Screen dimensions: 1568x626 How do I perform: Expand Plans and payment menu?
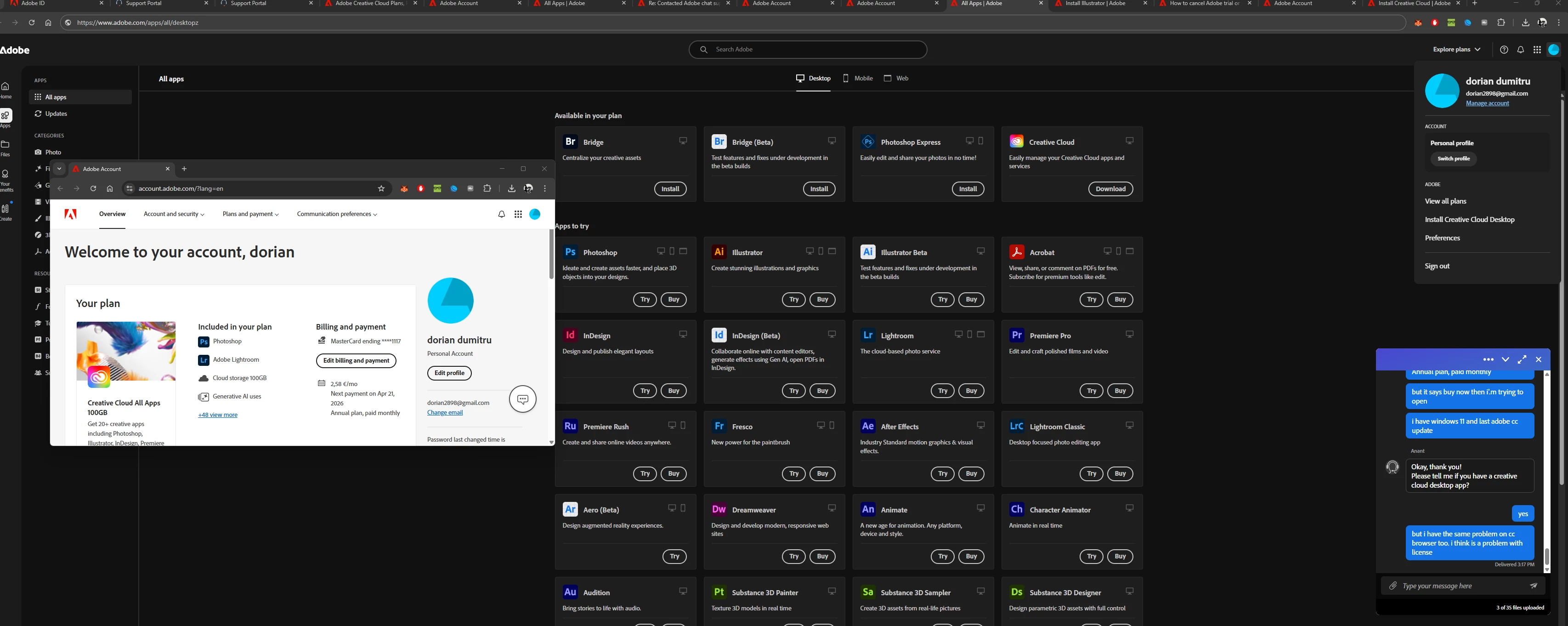[250, 214]
